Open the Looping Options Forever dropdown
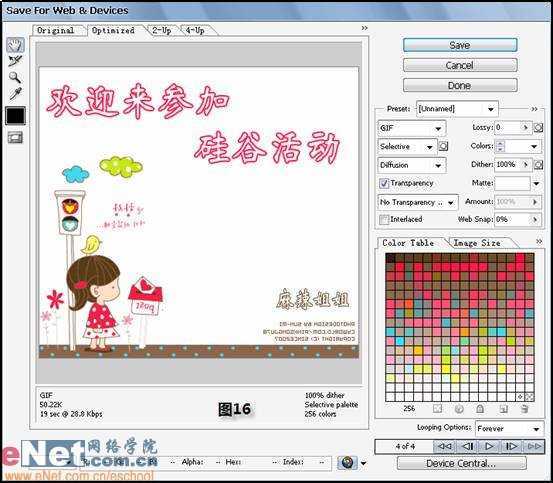 [509, 429]
